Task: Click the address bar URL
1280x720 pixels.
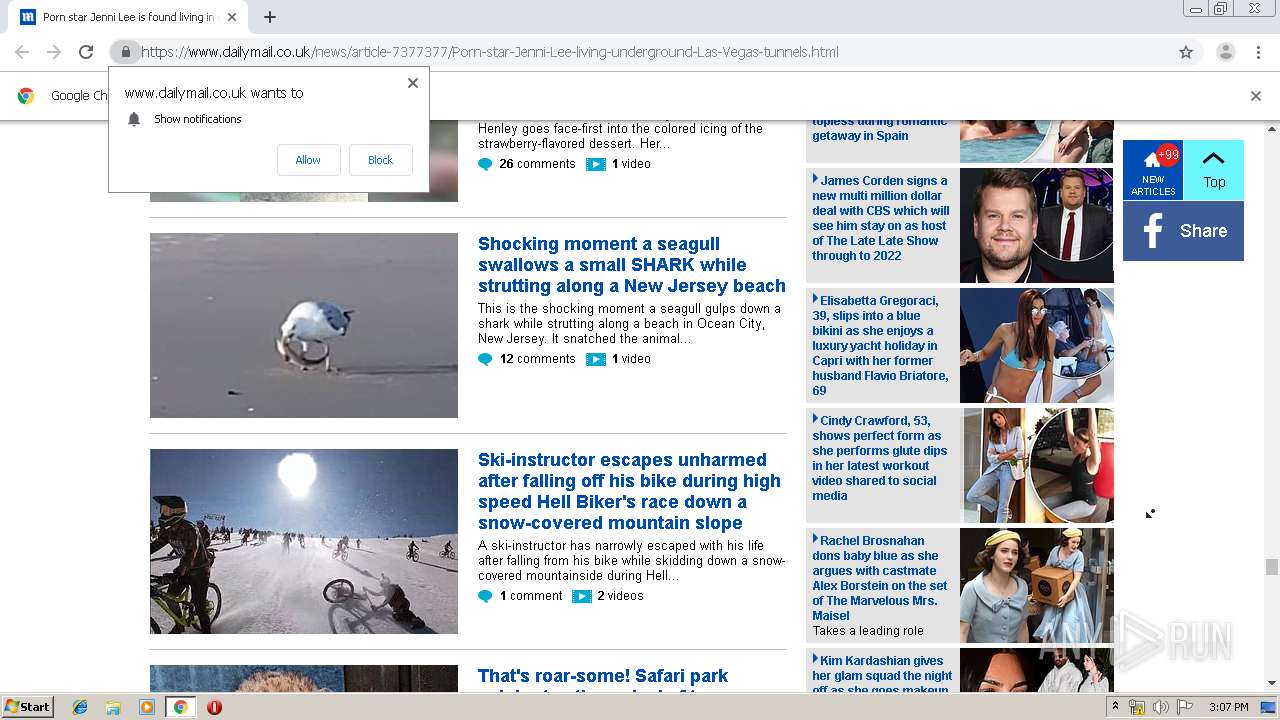Action: [490, 52]
